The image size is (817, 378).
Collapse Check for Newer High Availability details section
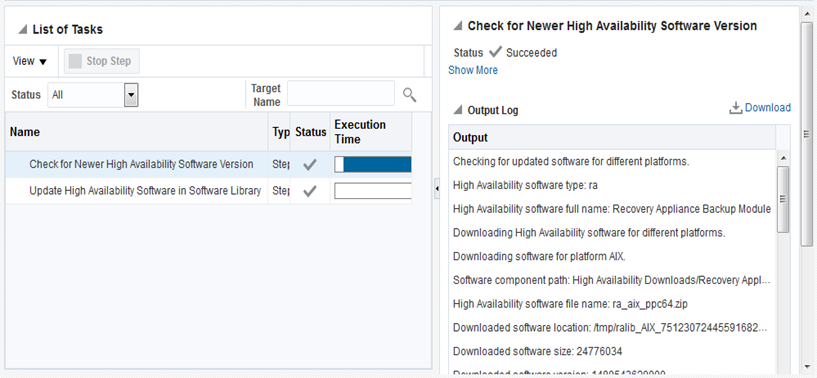point(457,26)
